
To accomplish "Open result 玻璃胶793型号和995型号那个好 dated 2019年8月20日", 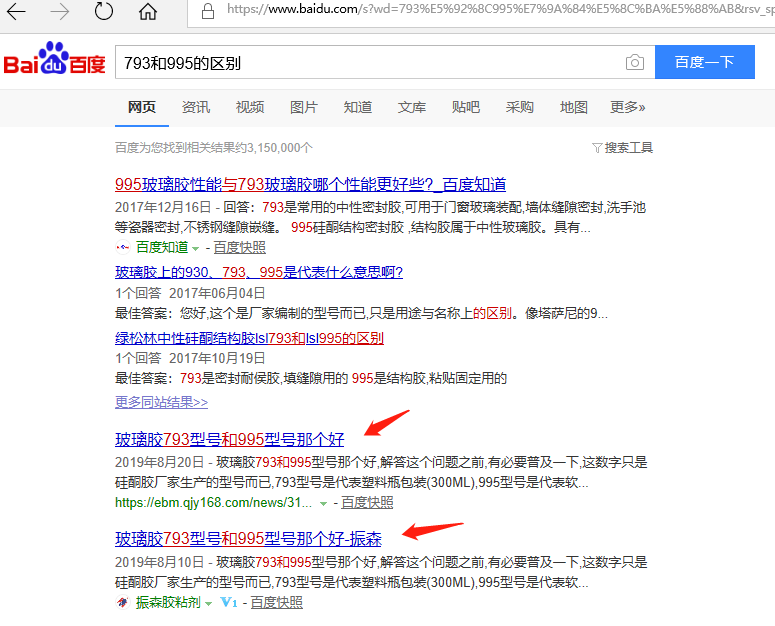I will coord(230,439).
